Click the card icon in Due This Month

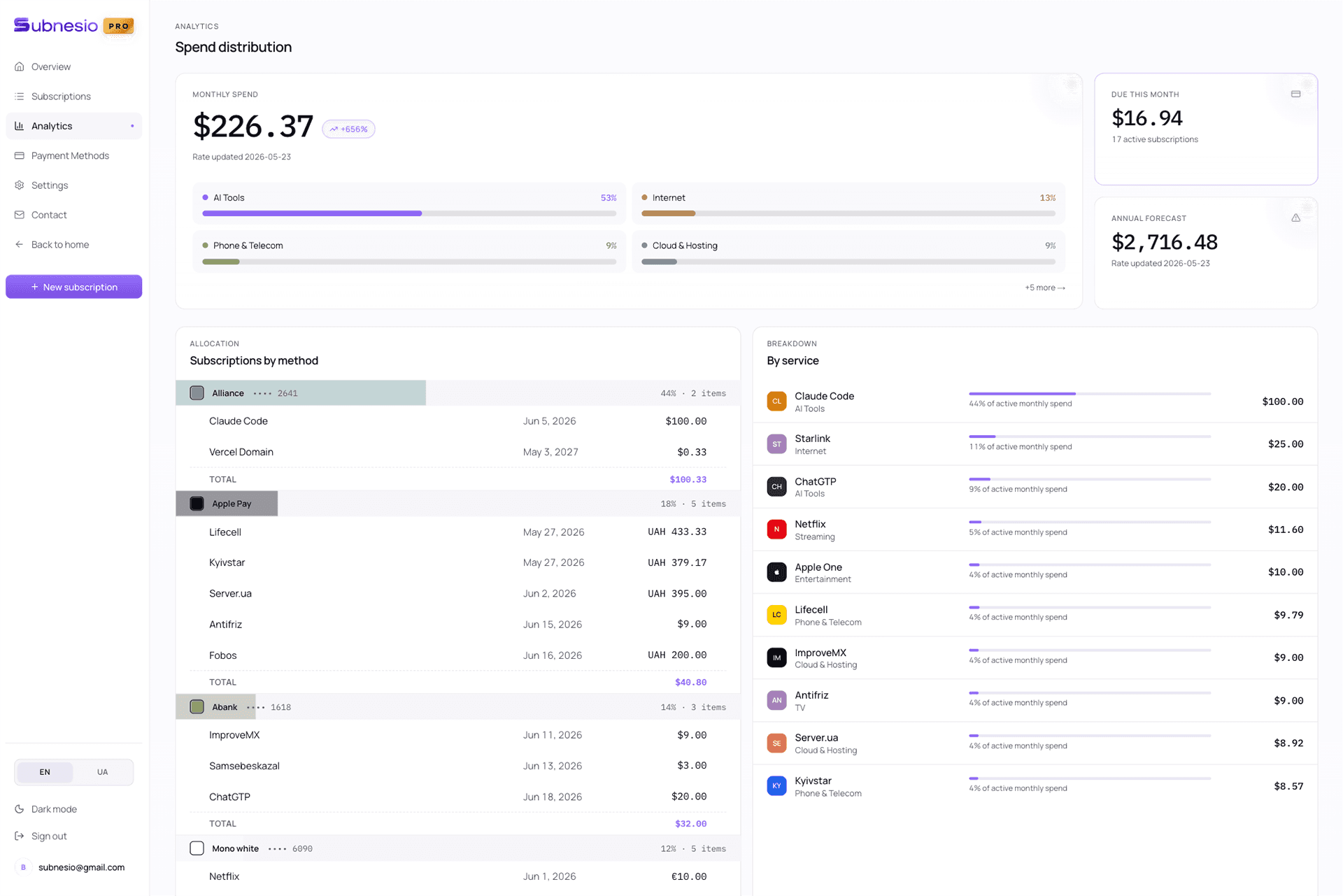click(1295, 94)
